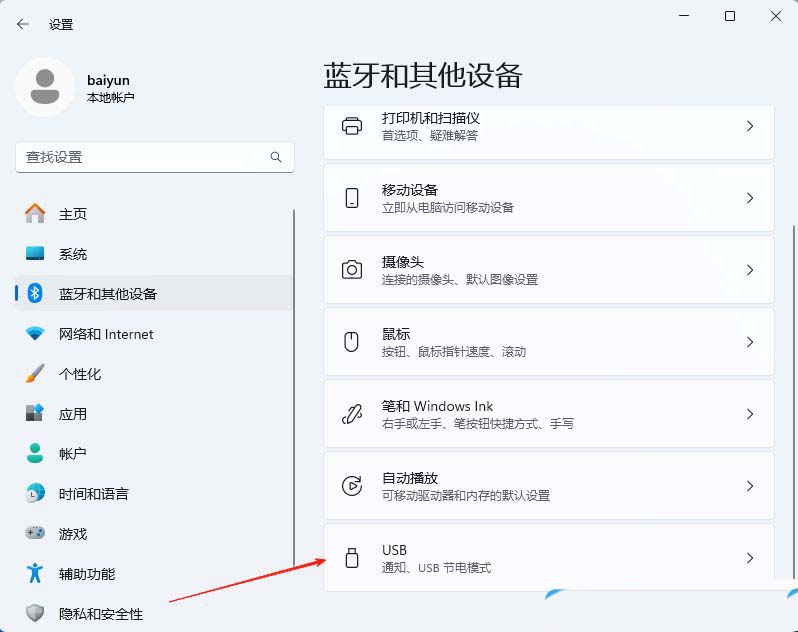Viewport: 798px width, 632px height.
Task: Expand the 移动设备 chevron arrow
Action: 750,198
